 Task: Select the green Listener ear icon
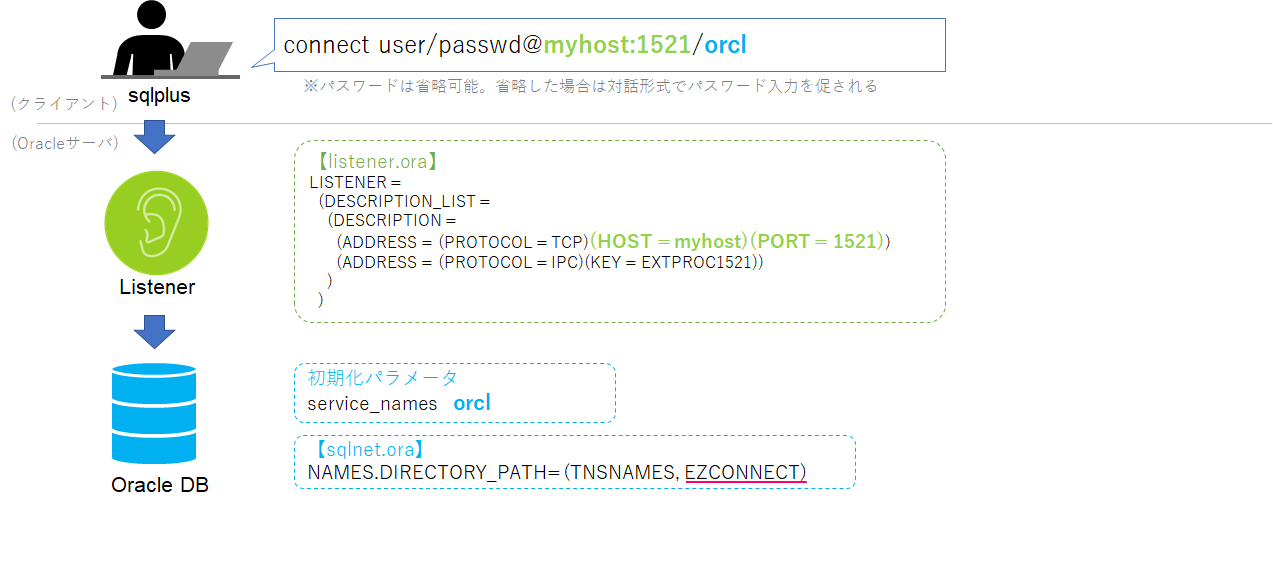click(x=156, y=224)
